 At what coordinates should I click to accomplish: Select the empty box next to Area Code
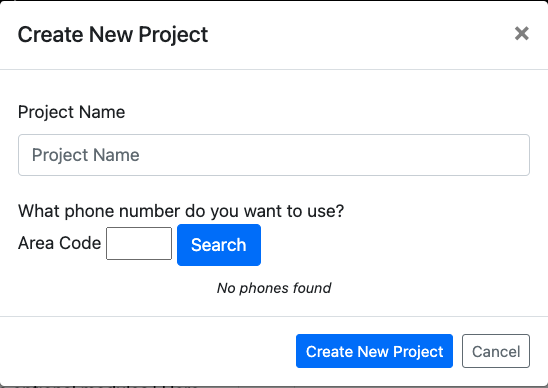pos(139,243)
